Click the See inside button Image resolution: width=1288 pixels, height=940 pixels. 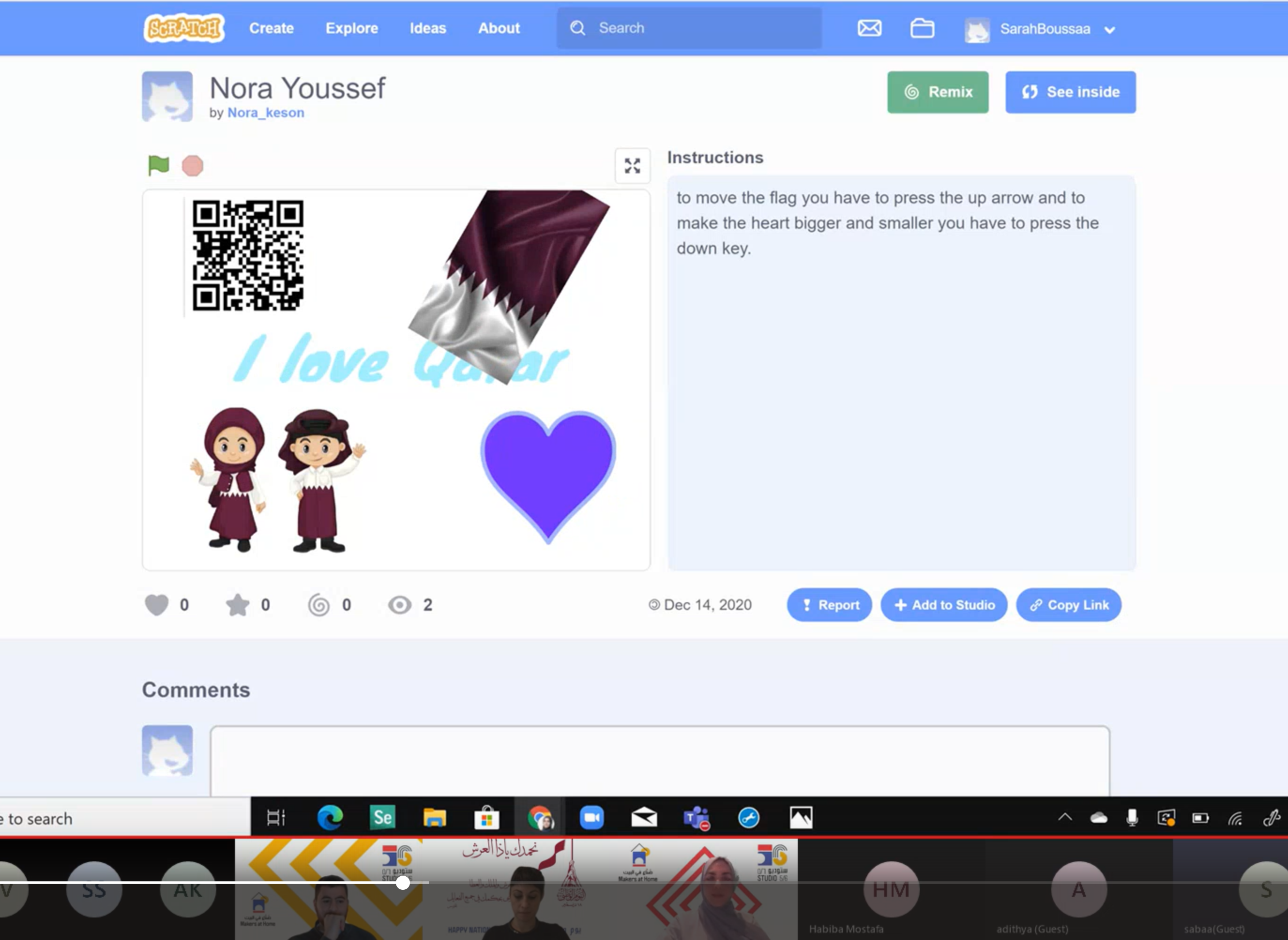1070,92
